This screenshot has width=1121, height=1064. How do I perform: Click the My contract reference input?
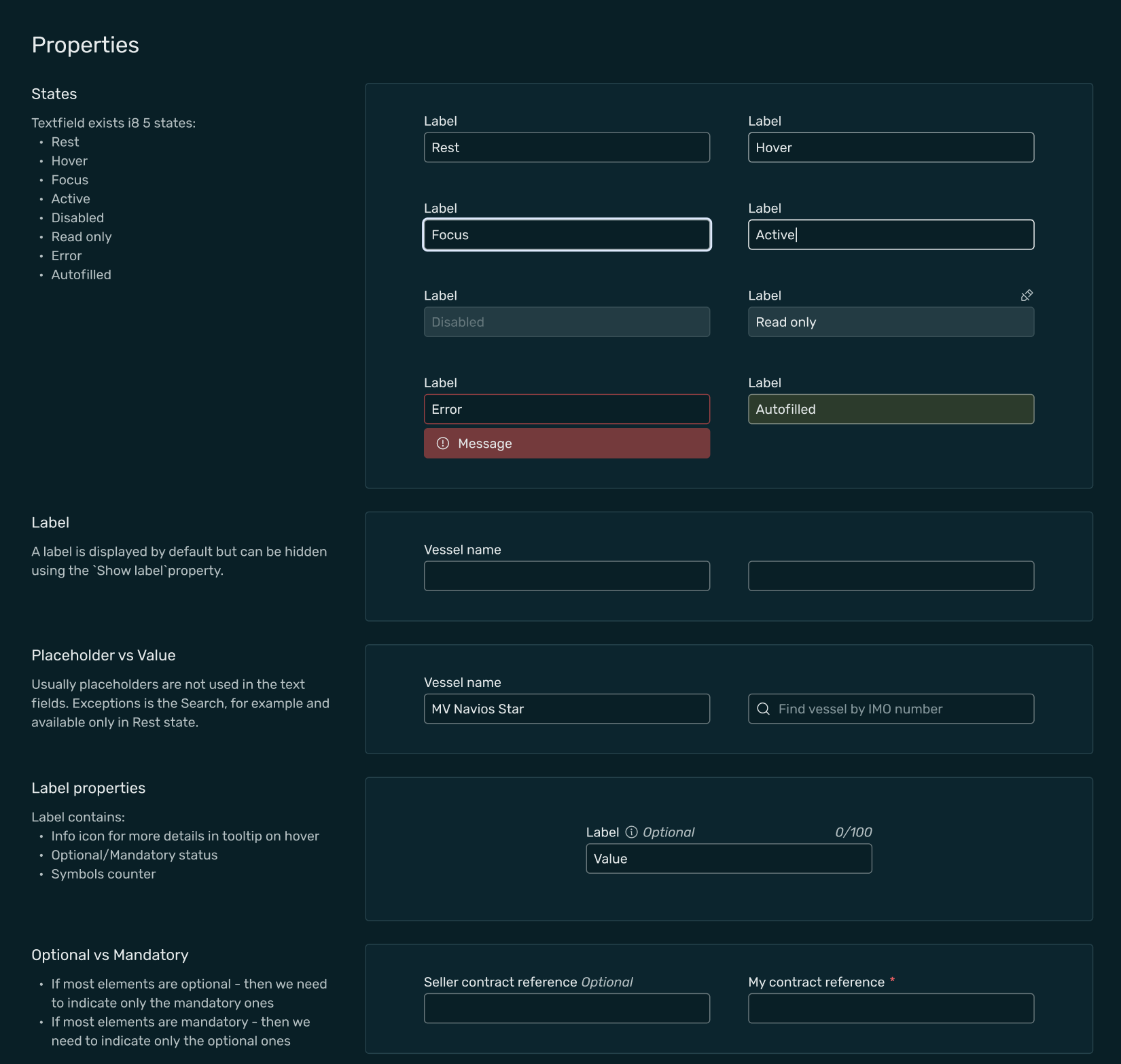click(891, 1008)
